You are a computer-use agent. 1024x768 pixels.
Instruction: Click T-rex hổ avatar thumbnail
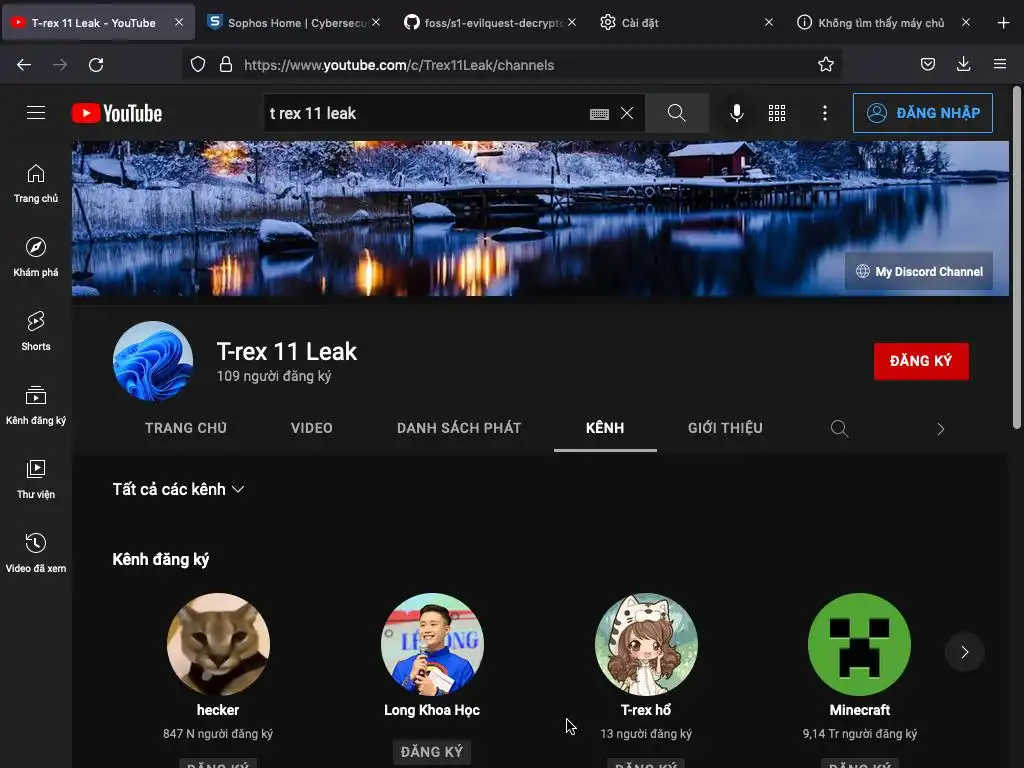pos(646,644)
